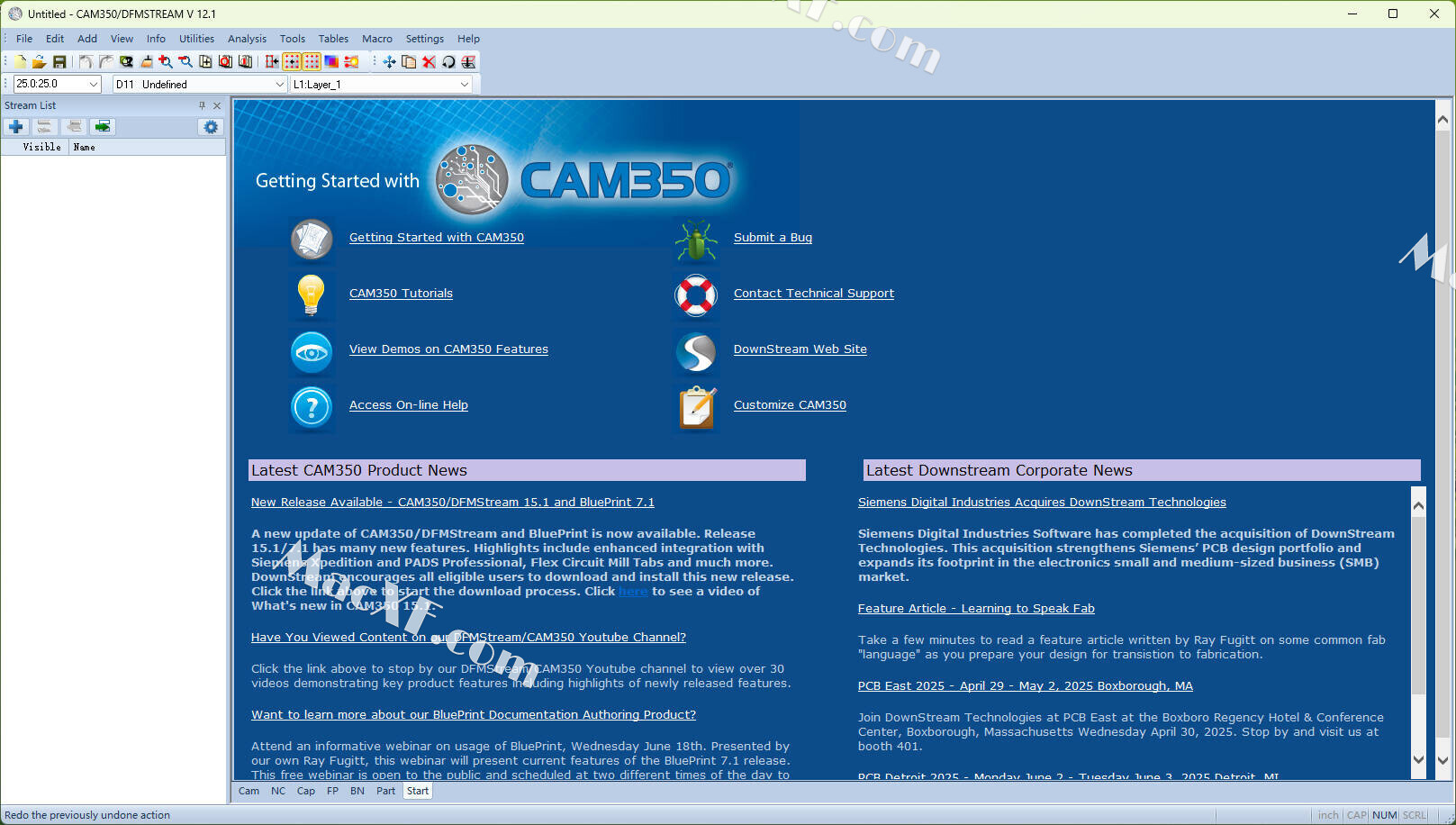Open the Tables menu
The image size is (1456, 825).
(x=333, y=39)
